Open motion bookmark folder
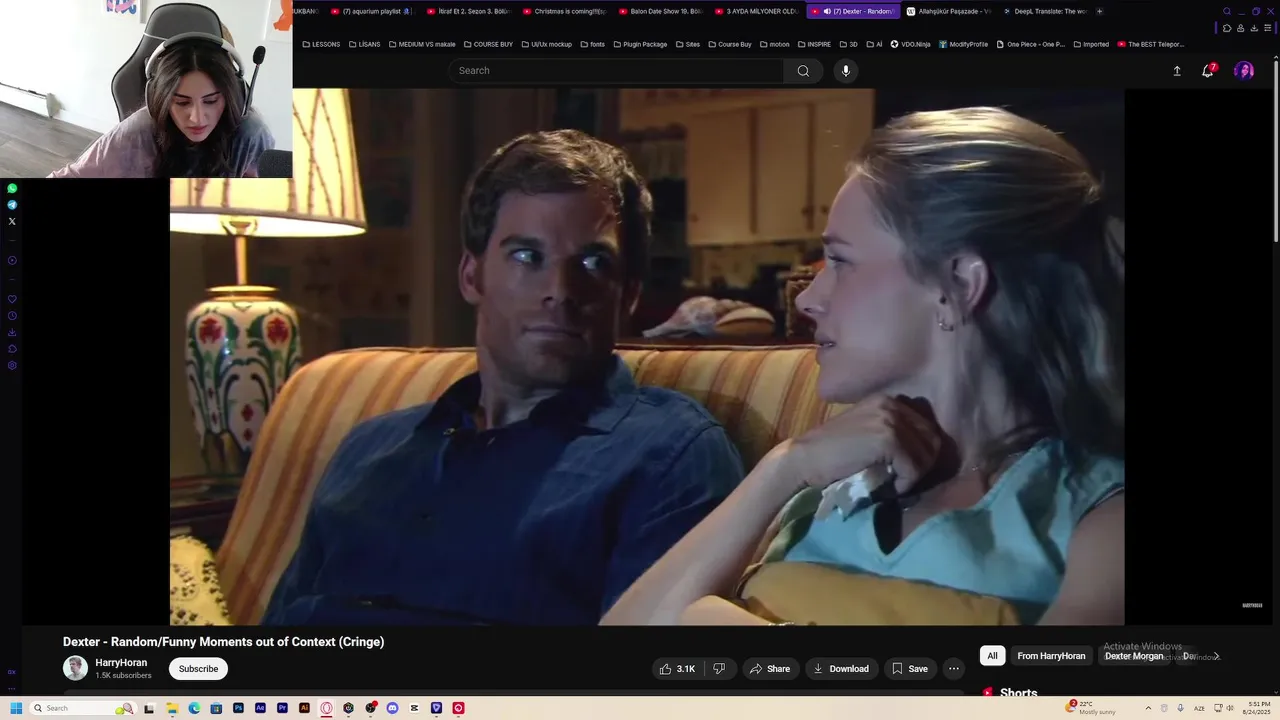Screen dimensions: 1280x720 click(x=775, y=44)
